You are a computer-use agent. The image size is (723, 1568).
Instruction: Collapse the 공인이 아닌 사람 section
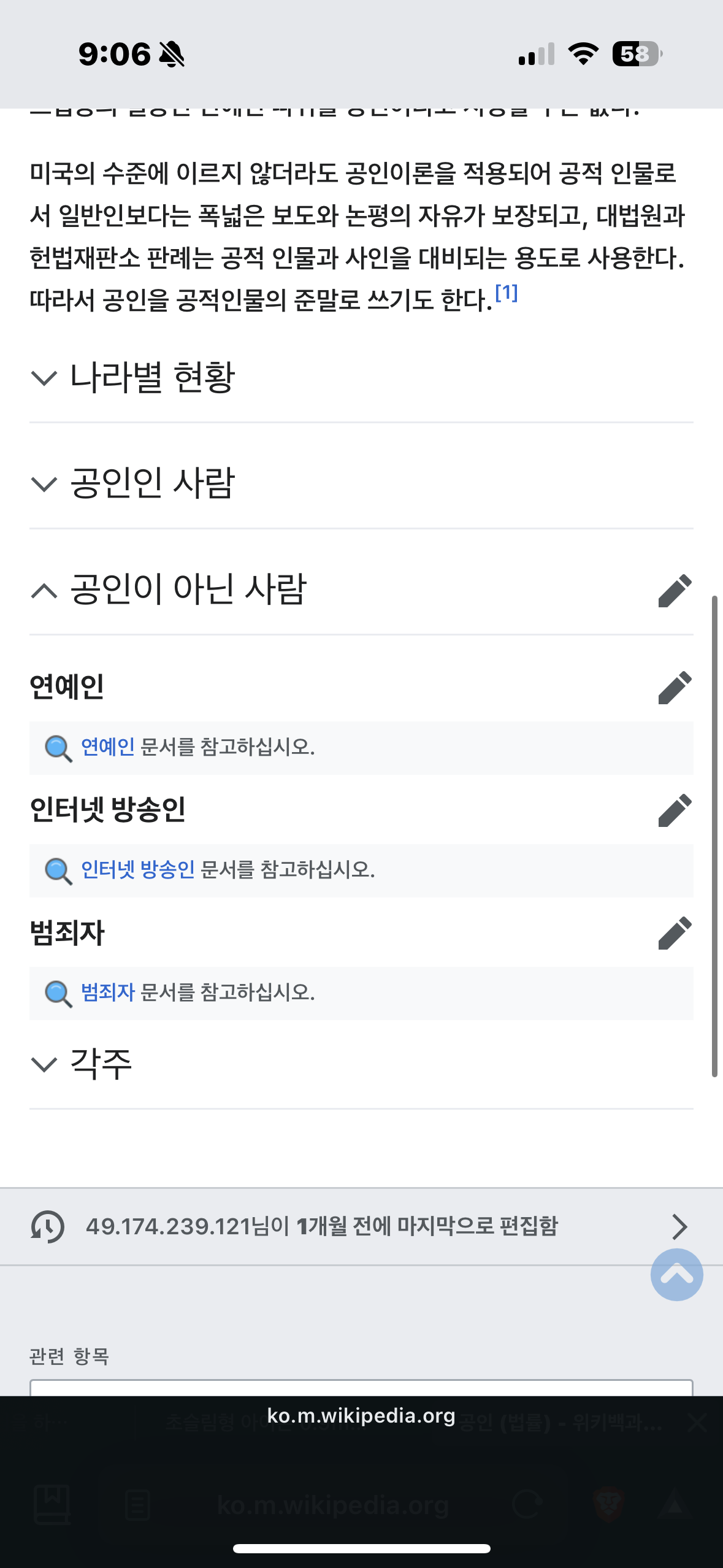coord(168,590)
